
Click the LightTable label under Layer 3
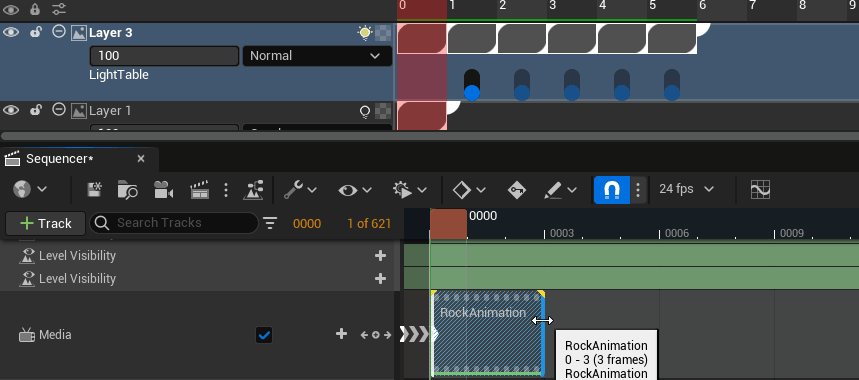point(119,74)
